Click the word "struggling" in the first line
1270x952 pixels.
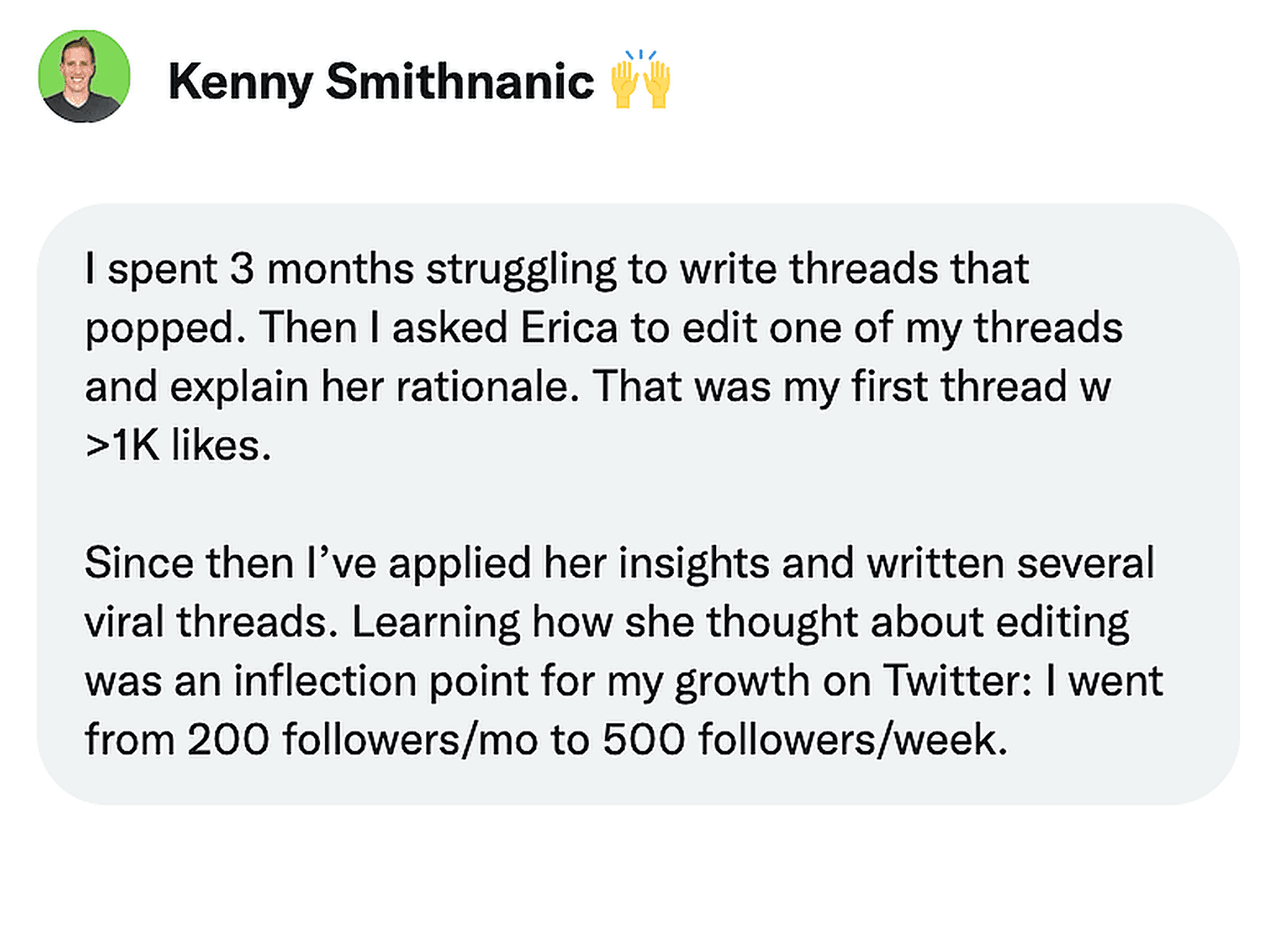pos(521,269)
